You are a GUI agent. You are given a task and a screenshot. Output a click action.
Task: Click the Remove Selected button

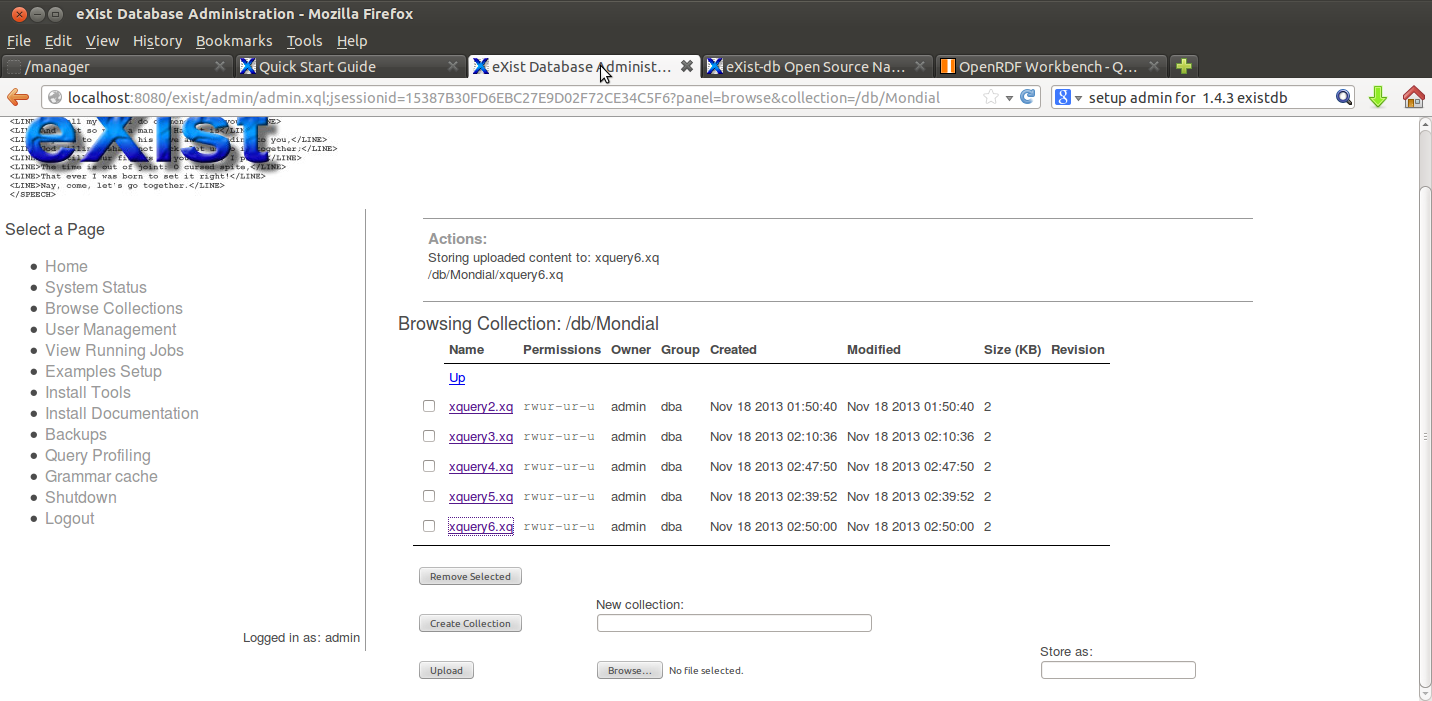(x=470, y=576)
